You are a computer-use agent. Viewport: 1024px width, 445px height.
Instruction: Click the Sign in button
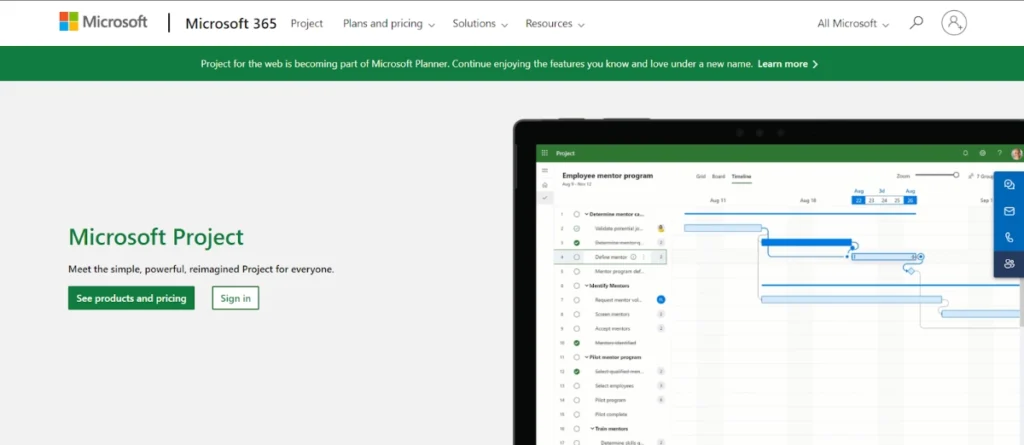(x=235, y=298)
